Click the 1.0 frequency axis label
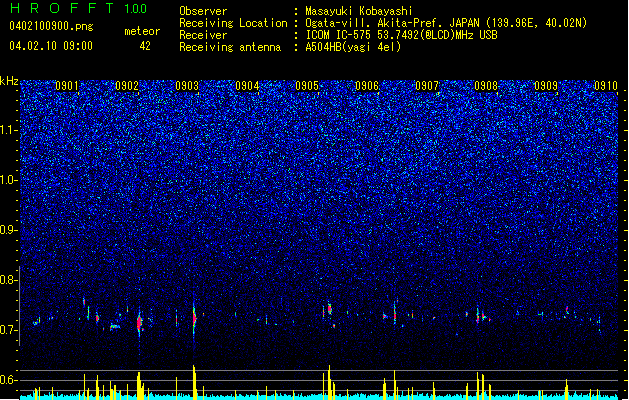The image size is (629, 400). click(x=9, y=180)
